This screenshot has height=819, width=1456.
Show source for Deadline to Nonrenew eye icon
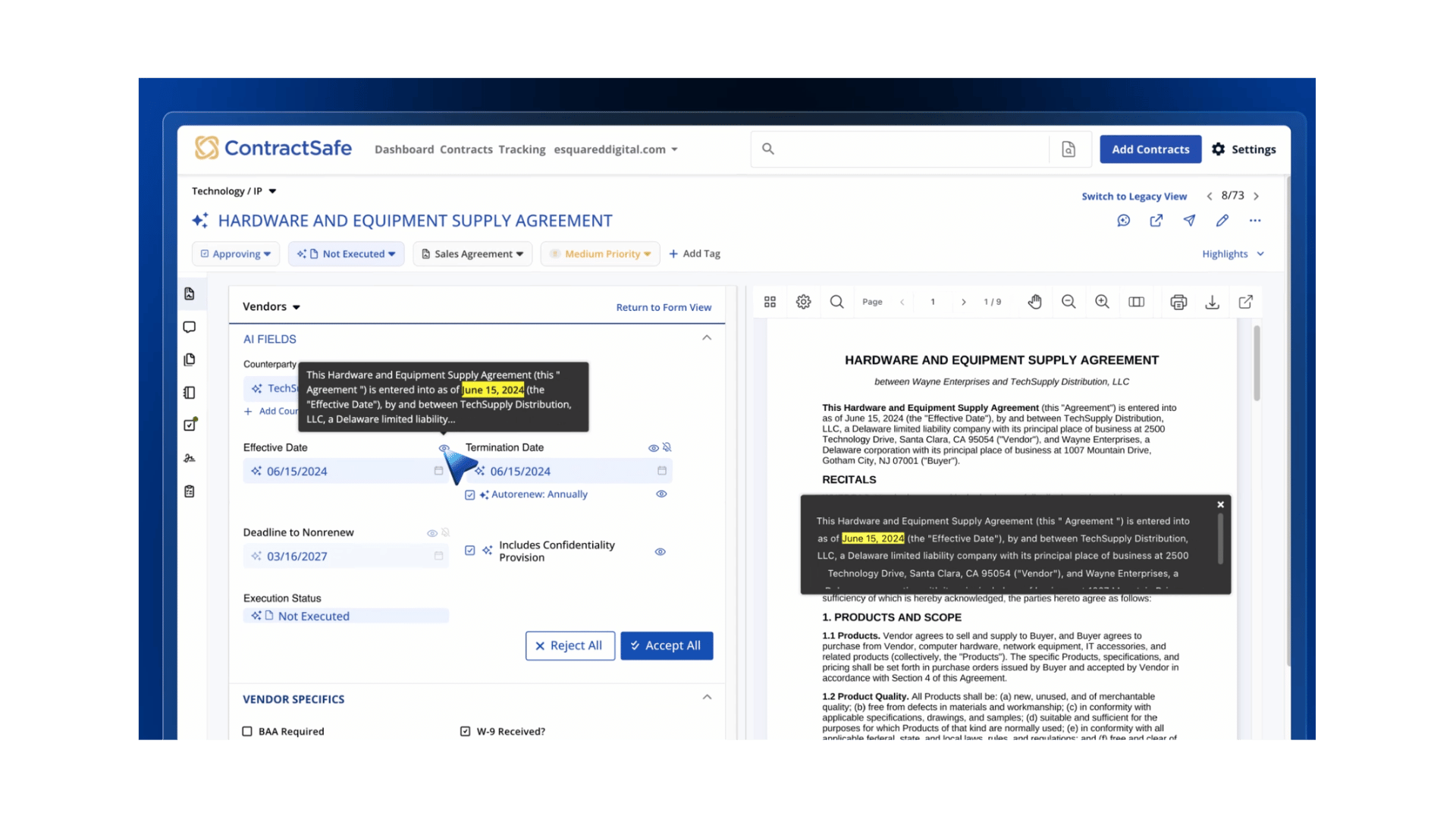(x=432, y=534)
